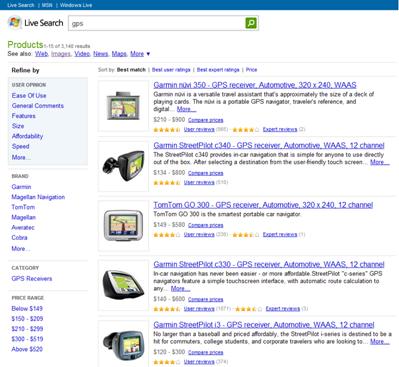Sort results by Price
The width and height of the screenshot is (399, 367).
coord(251,70)
